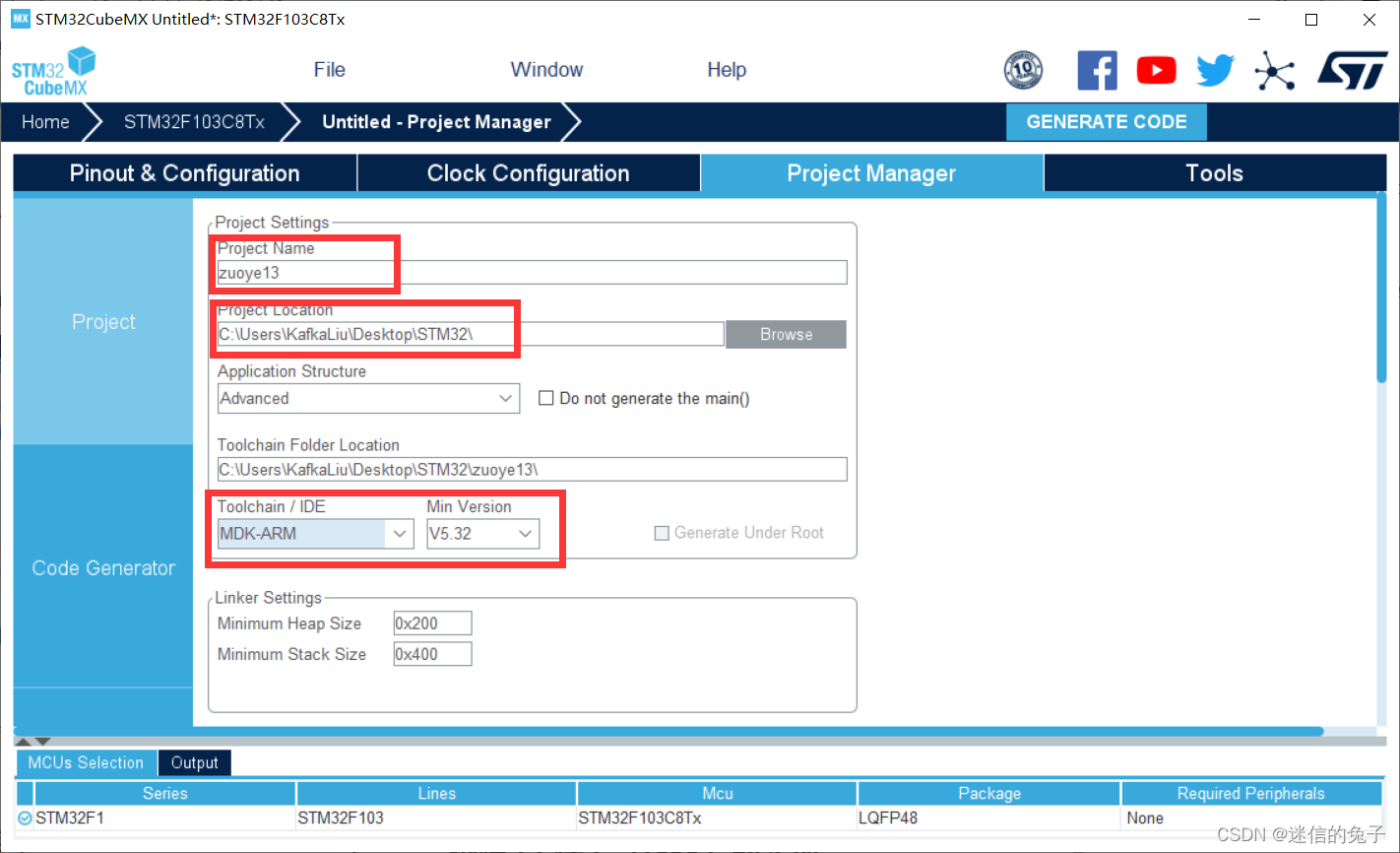Click GENERATE CODE button
The height and width of the screenshot is (853, 1400).
[x=1107, y=122]
